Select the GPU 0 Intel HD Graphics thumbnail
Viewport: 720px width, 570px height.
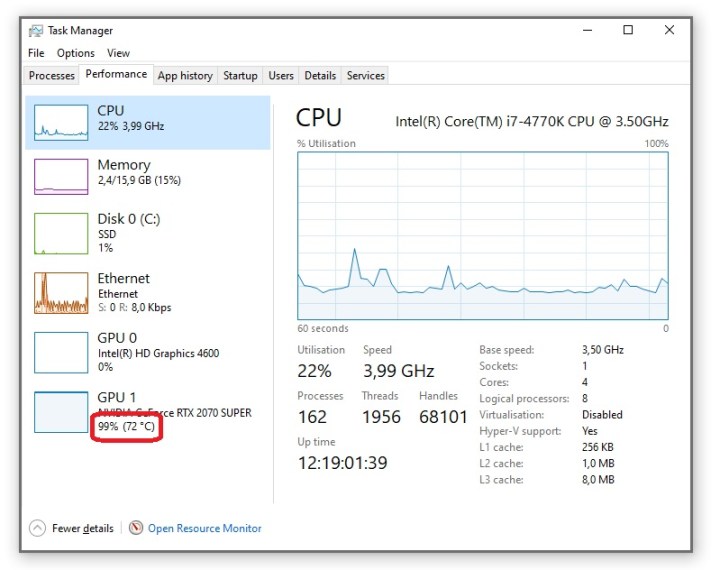click(61, 352)
